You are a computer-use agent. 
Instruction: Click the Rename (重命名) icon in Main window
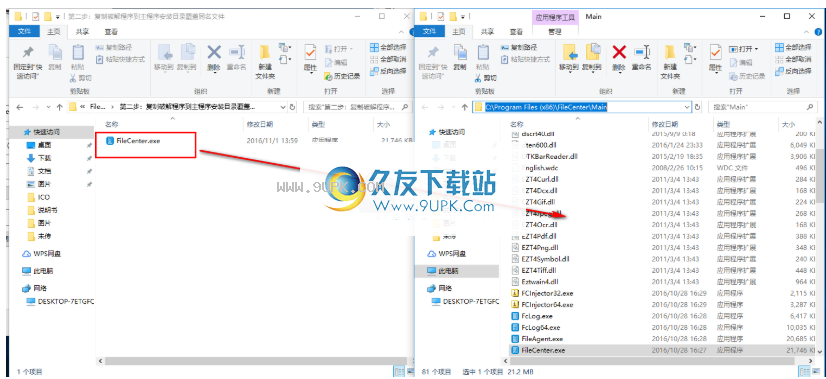(642, 53)
